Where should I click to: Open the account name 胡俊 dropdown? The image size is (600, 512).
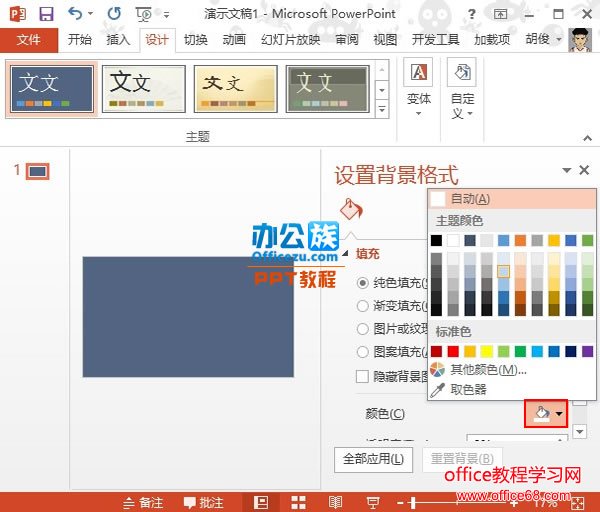click(543, 39)
